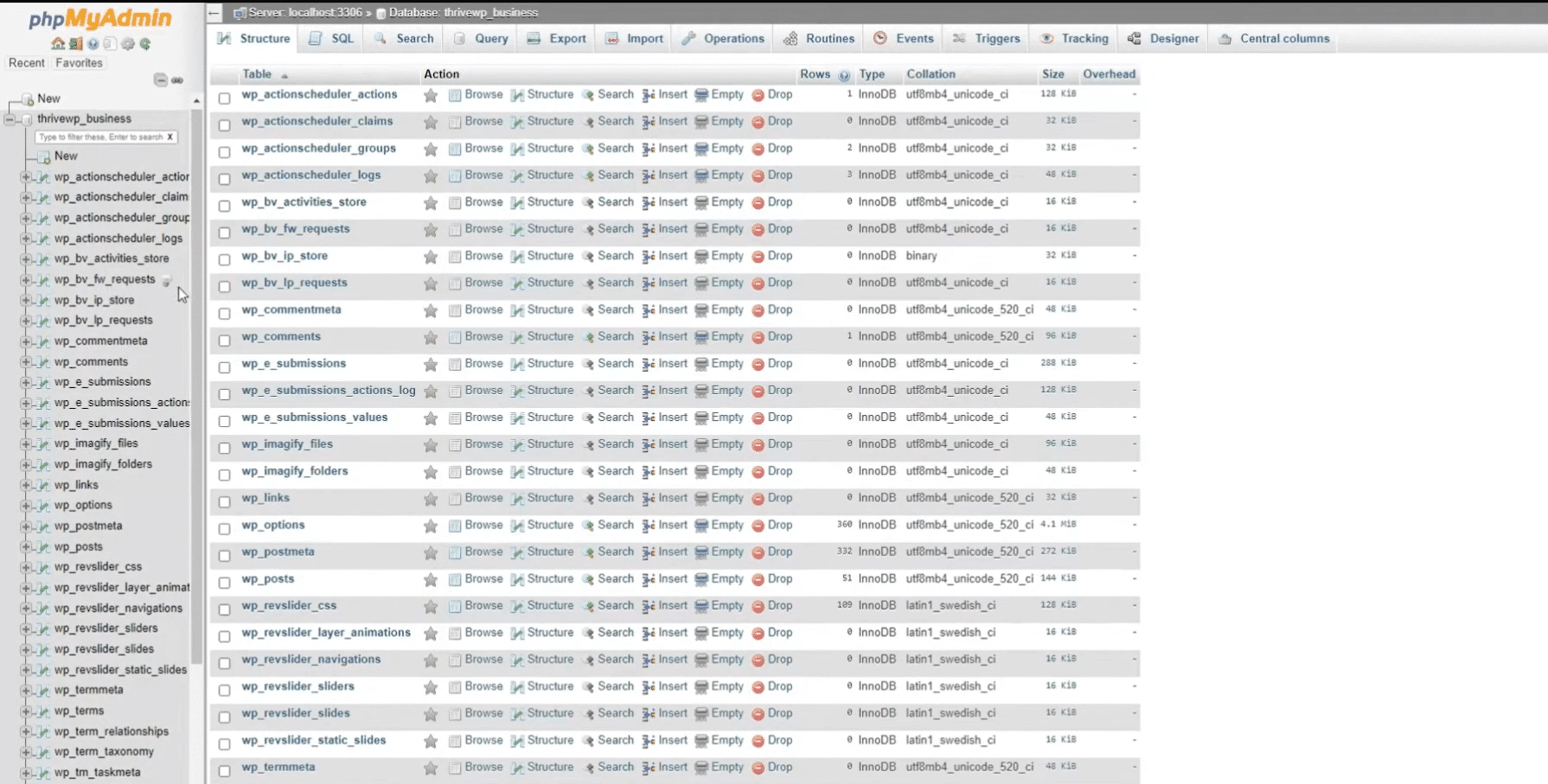Favorite the wp_options table star

[430, 526]
